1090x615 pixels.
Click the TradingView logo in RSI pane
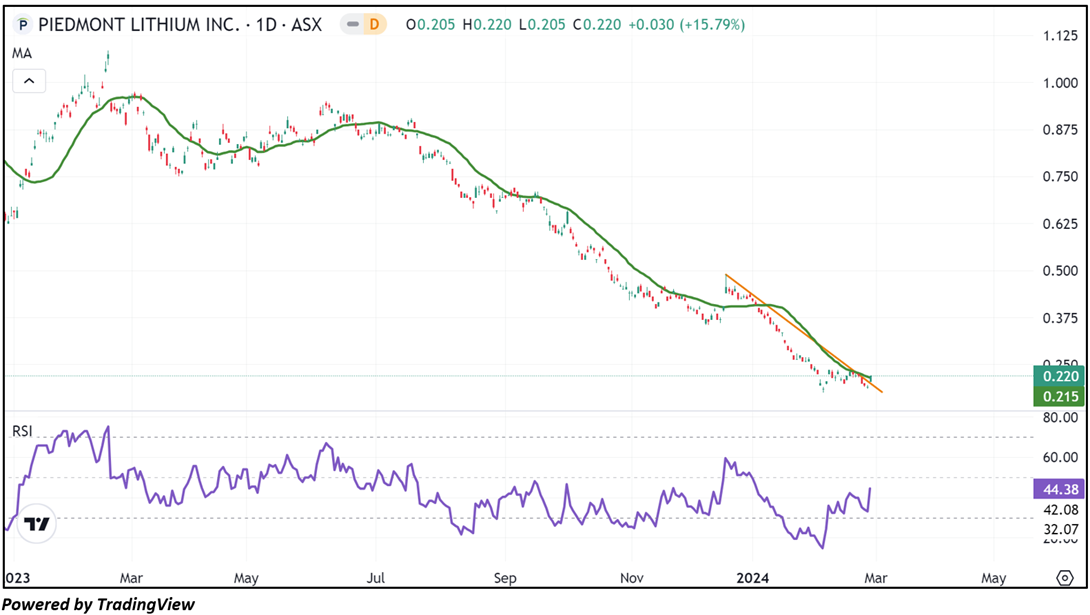point(36,523)
